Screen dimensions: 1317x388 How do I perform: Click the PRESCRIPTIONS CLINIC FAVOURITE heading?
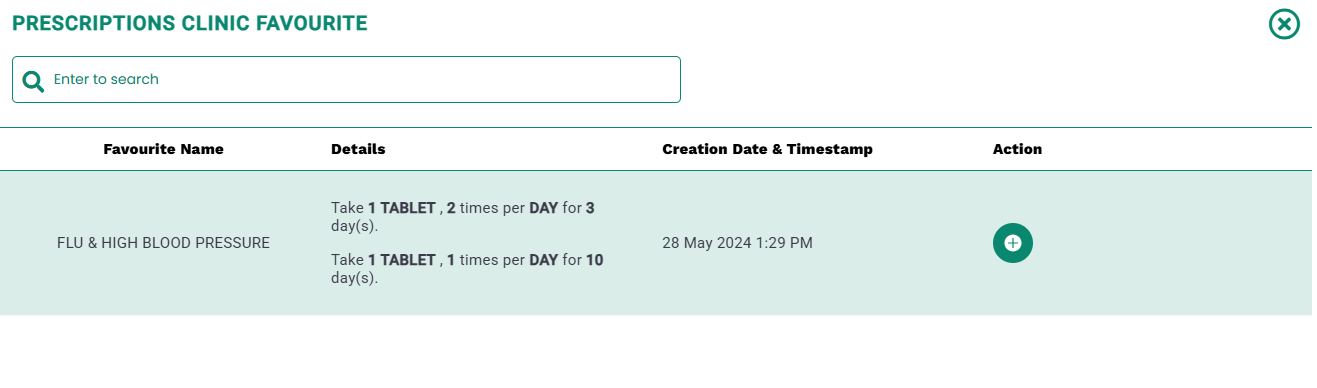click(190, 23)
